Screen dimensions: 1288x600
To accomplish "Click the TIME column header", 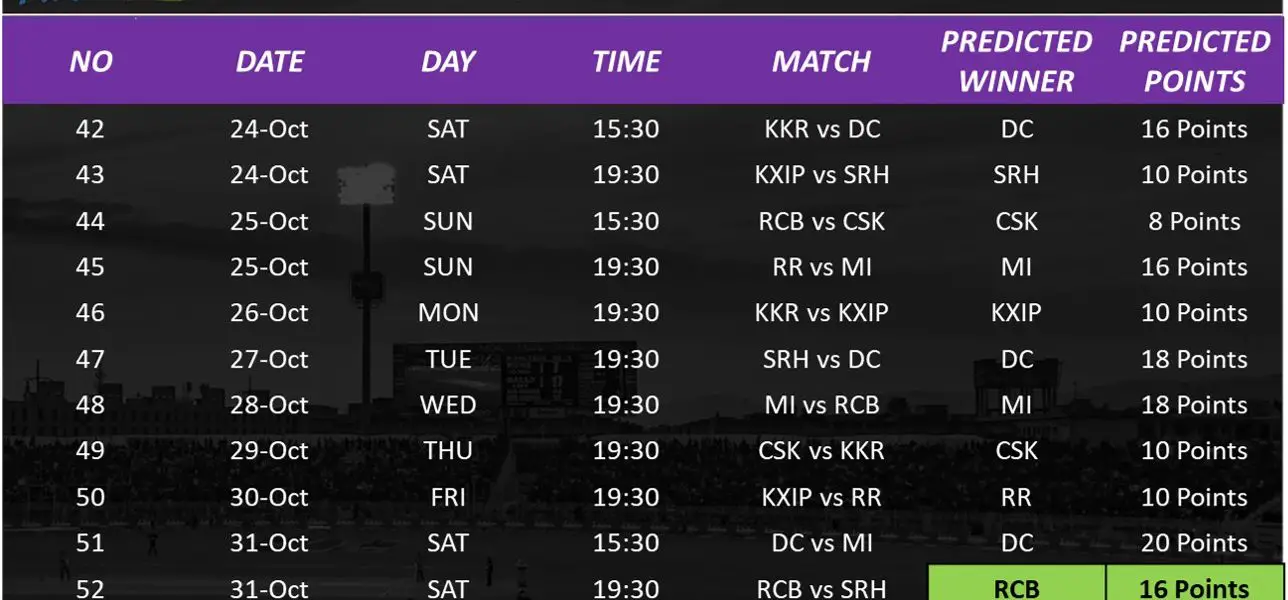I will point(626,62).
